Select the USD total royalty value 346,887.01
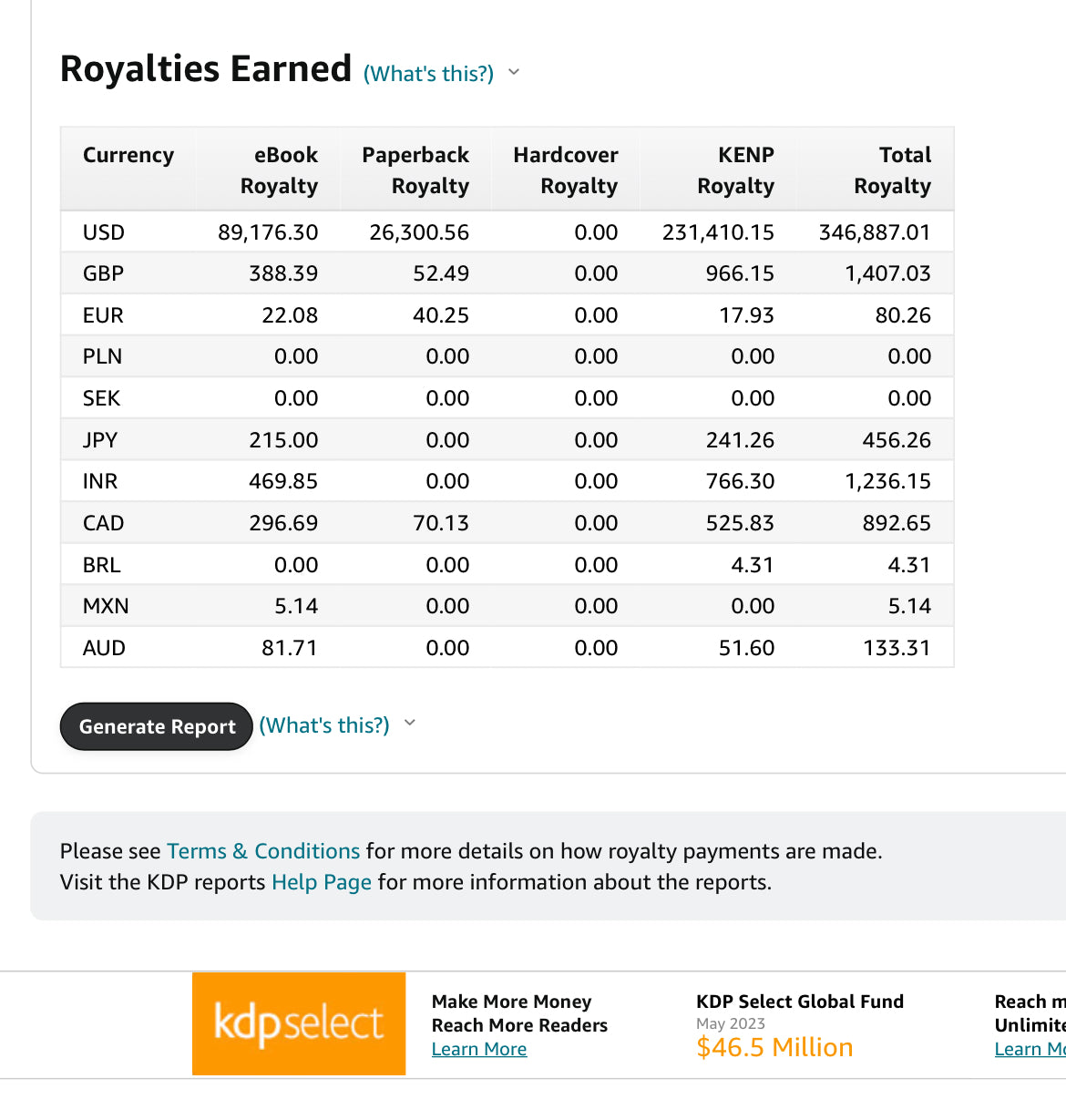 click(x=875, y=232)
